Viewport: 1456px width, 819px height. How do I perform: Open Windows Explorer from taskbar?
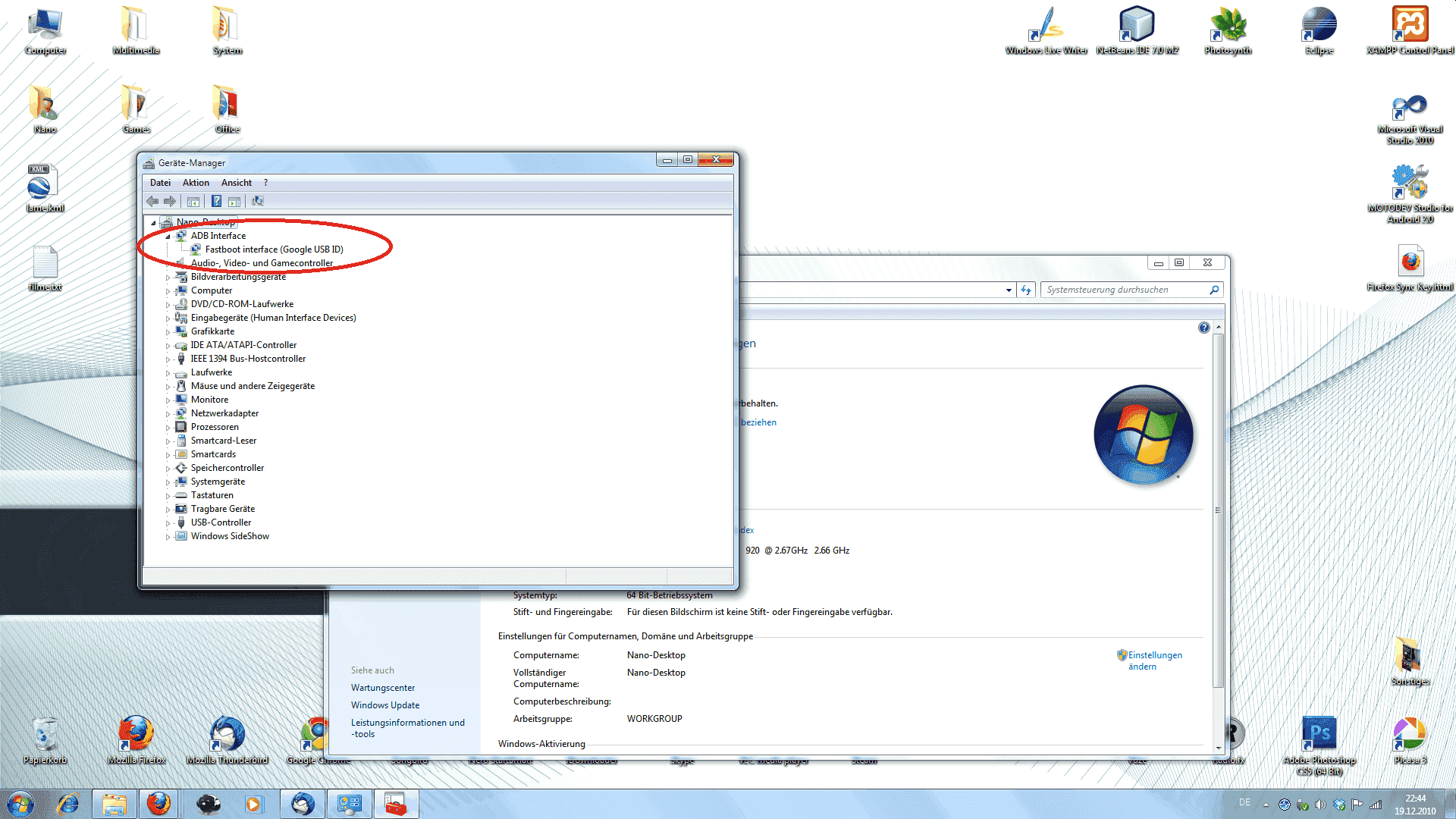pos(115,804)
